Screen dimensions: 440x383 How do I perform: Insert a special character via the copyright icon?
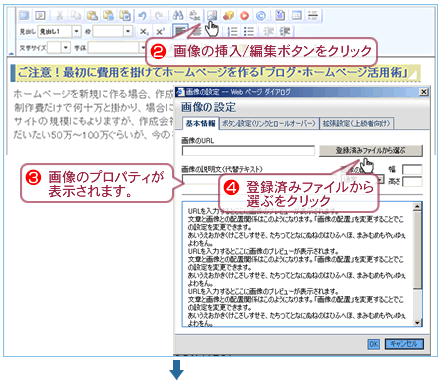(x=261, y=15)
